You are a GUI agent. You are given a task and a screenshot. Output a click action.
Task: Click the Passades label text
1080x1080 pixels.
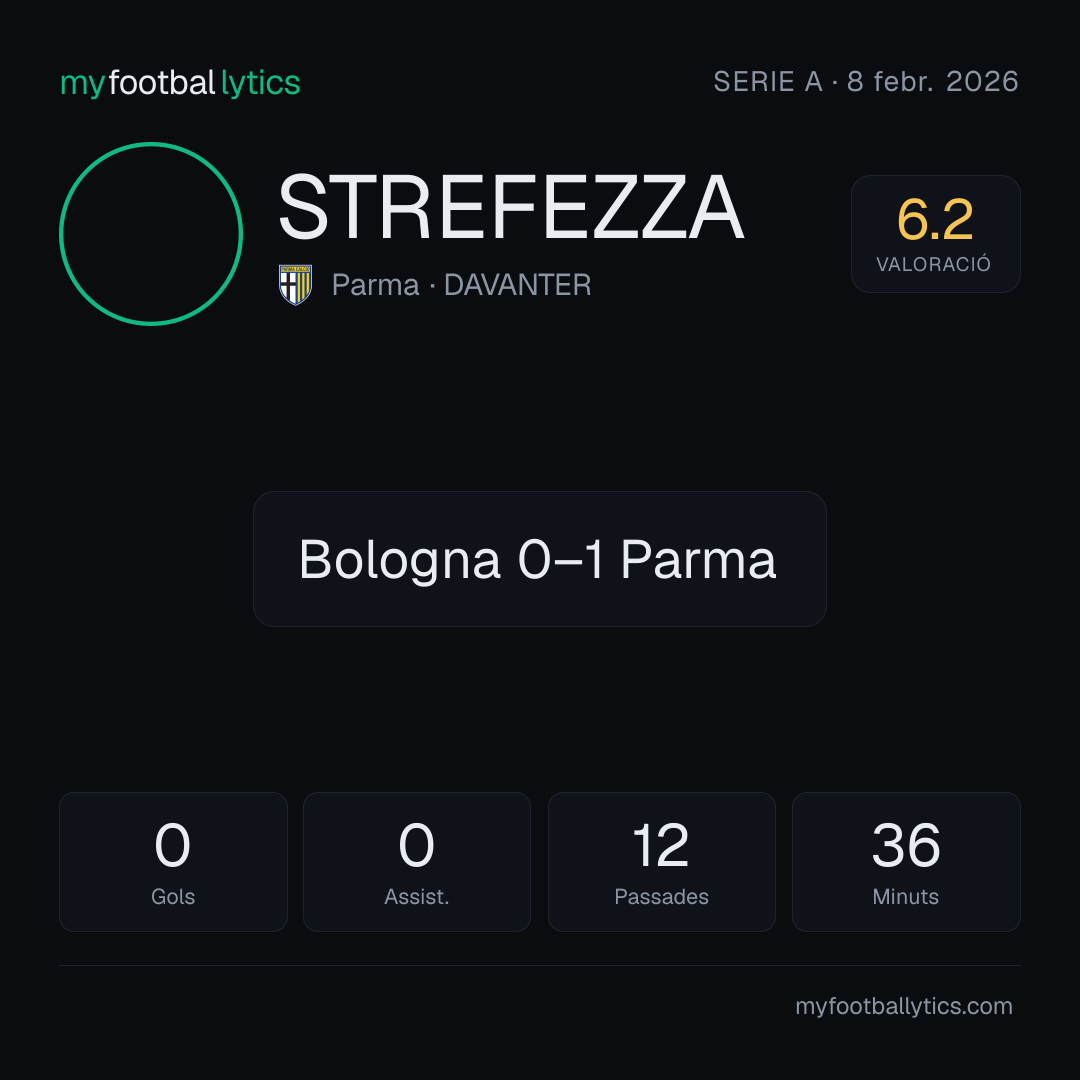point(661,897)
